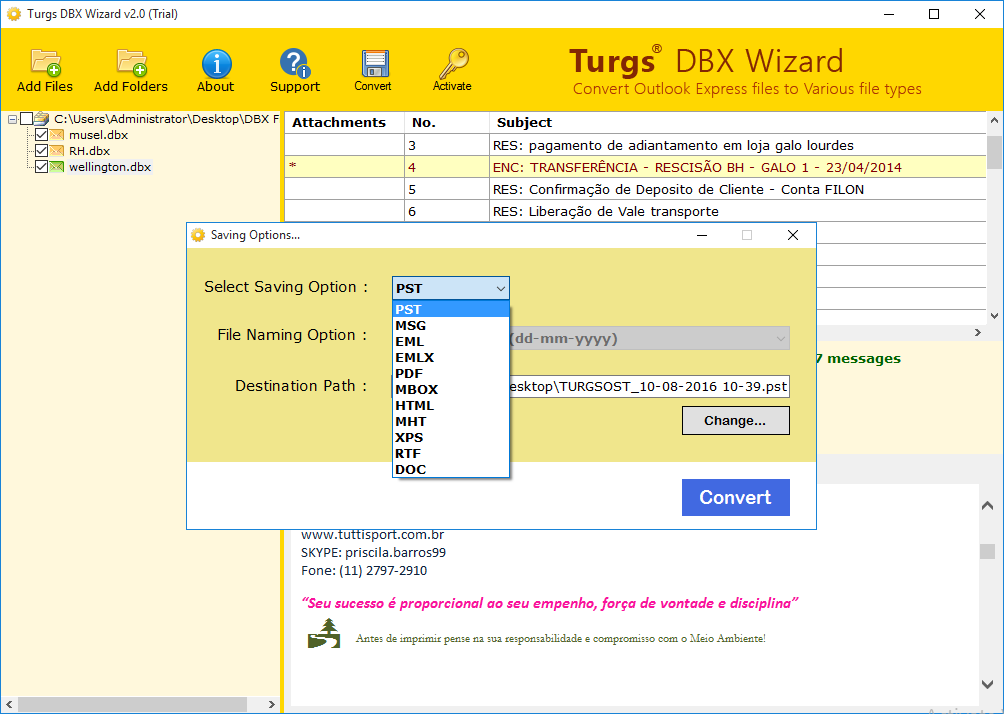Uncheck the musel.dbx checkbox
This screenshot has width=1004, height=714.
point(42,134)
